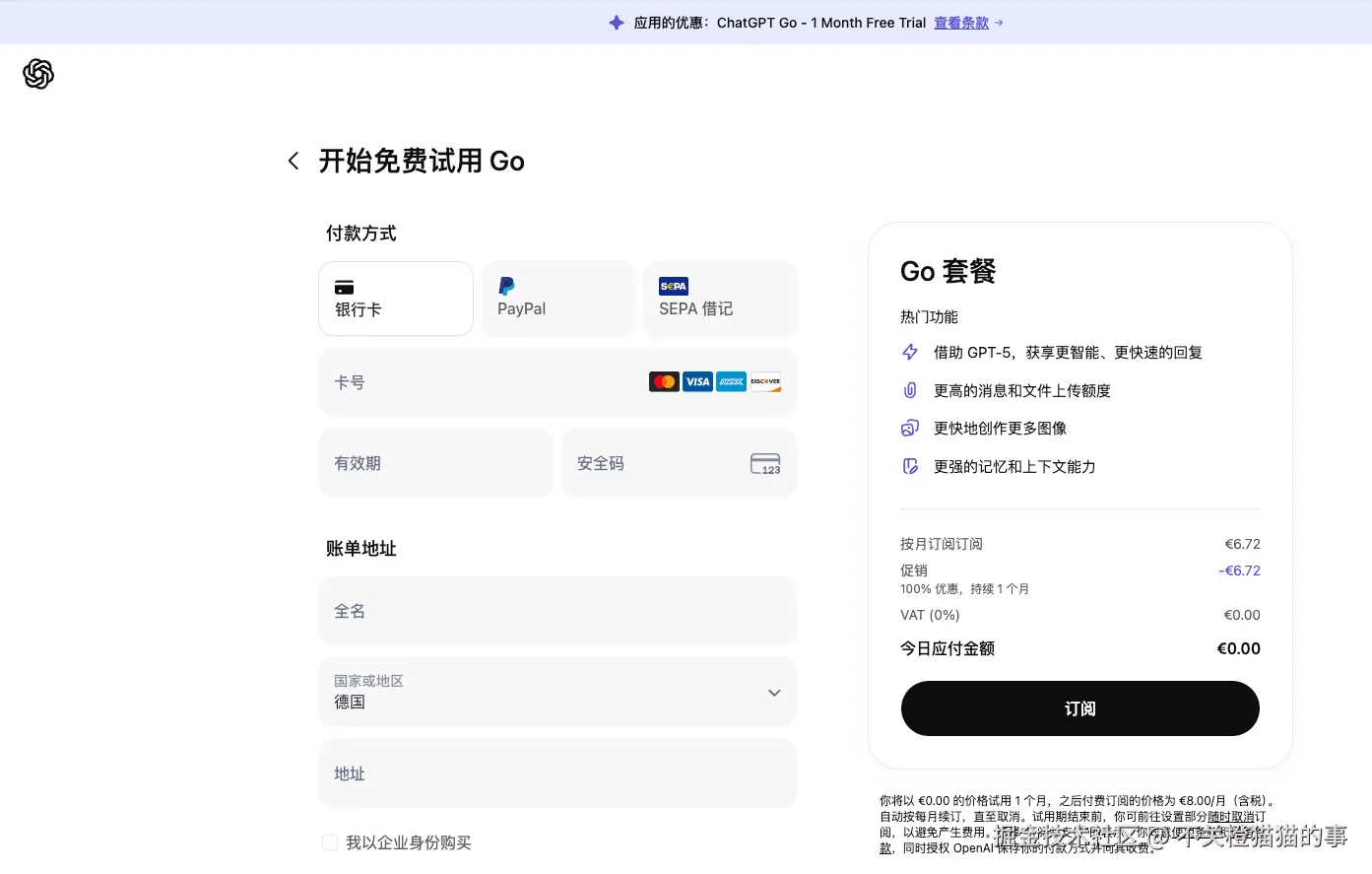Click the file upload paperclip icon
The image size is (1372, 874).
point(909,390)
